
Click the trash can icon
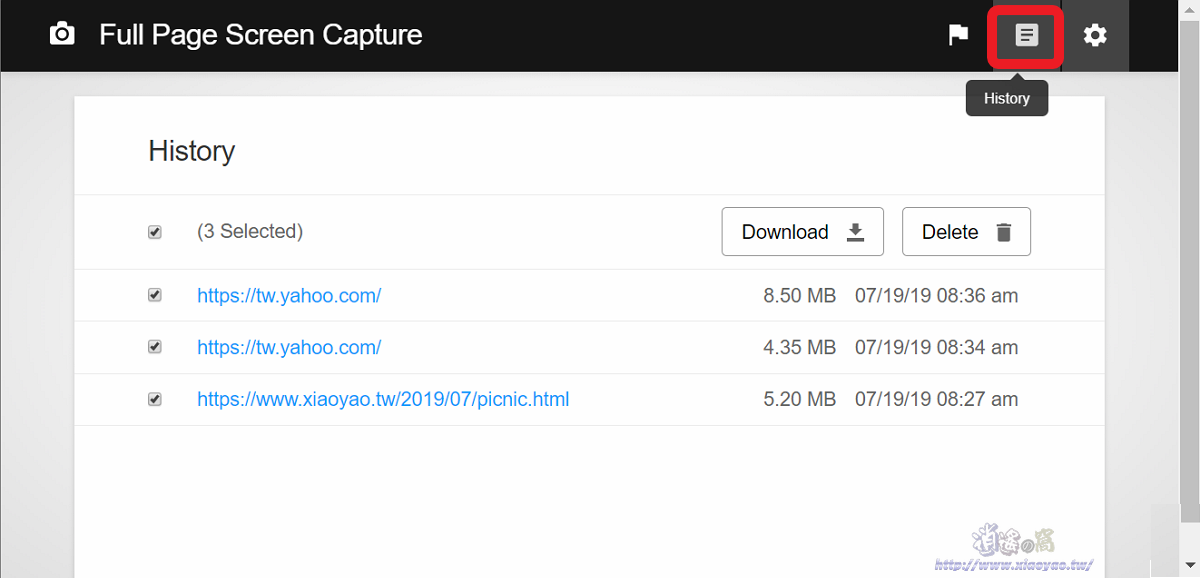click(x=1004, y=232)
